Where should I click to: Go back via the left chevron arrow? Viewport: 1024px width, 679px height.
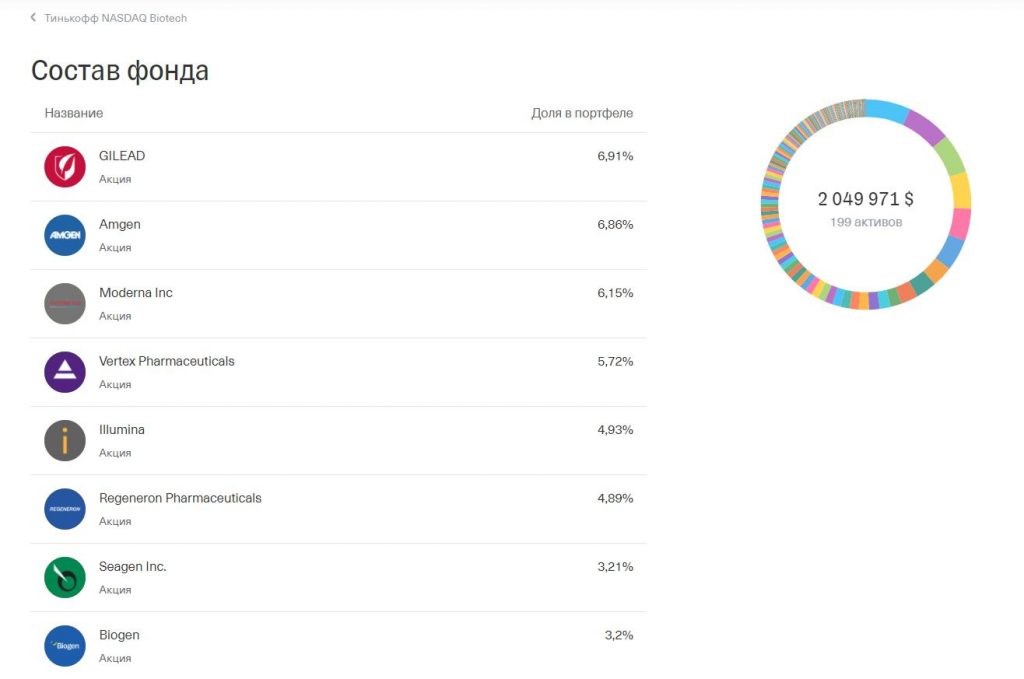[33, 18]
